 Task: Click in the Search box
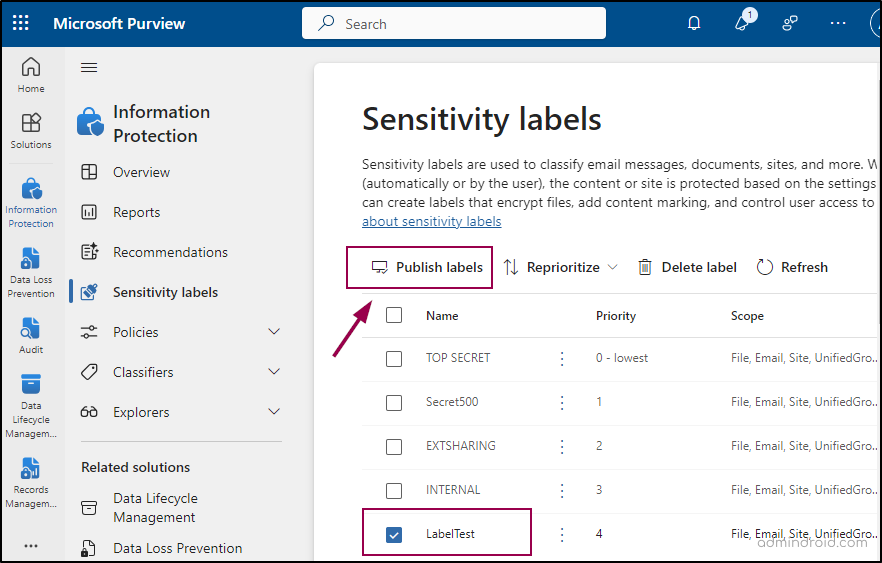coord(453,24)
